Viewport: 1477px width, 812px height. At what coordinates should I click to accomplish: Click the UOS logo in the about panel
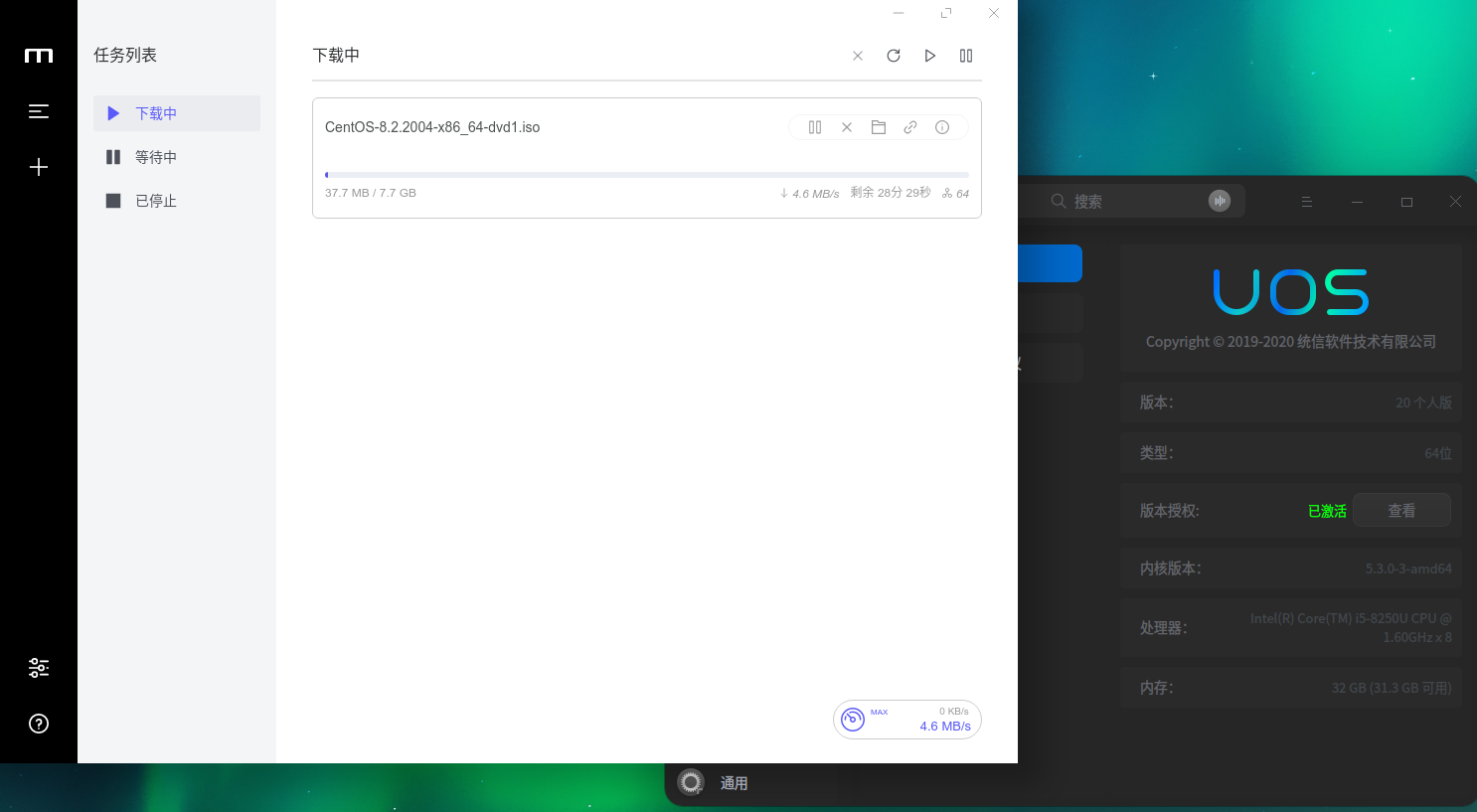1291,291
